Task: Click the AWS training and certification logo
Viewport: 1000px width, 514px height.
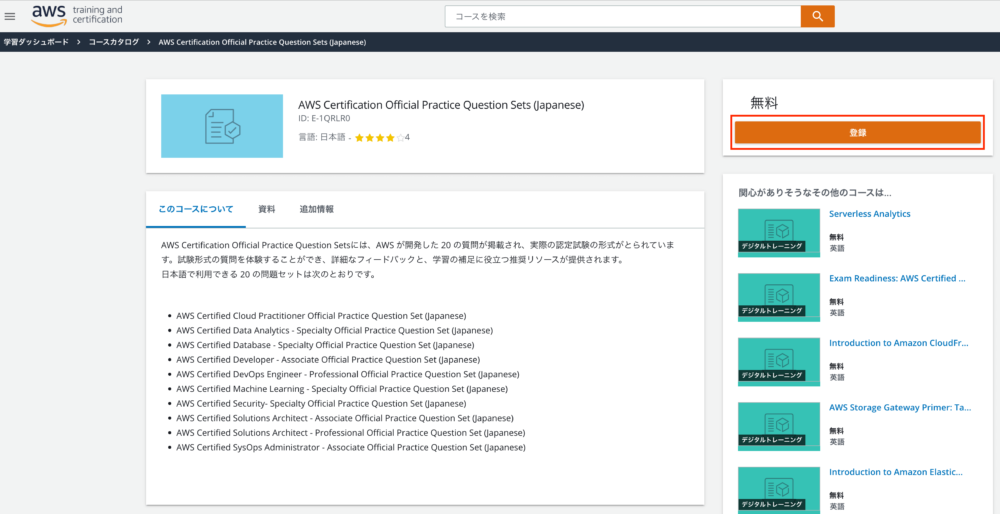Action: 77,15
